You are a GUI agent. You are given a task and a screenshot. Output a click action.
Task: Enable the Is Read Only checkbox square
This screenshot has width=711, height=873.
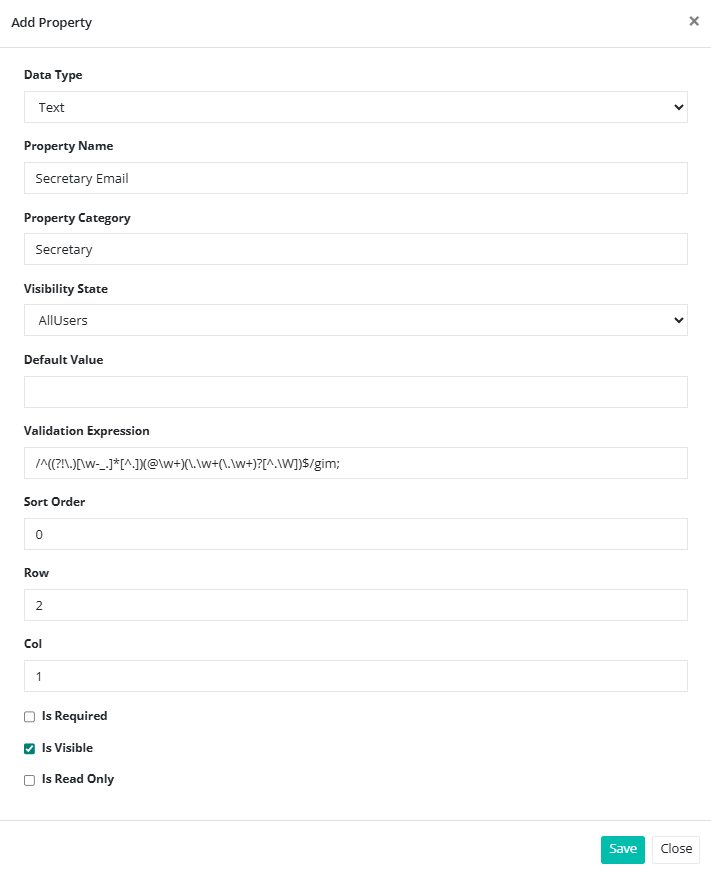click(x=30, y=780)
